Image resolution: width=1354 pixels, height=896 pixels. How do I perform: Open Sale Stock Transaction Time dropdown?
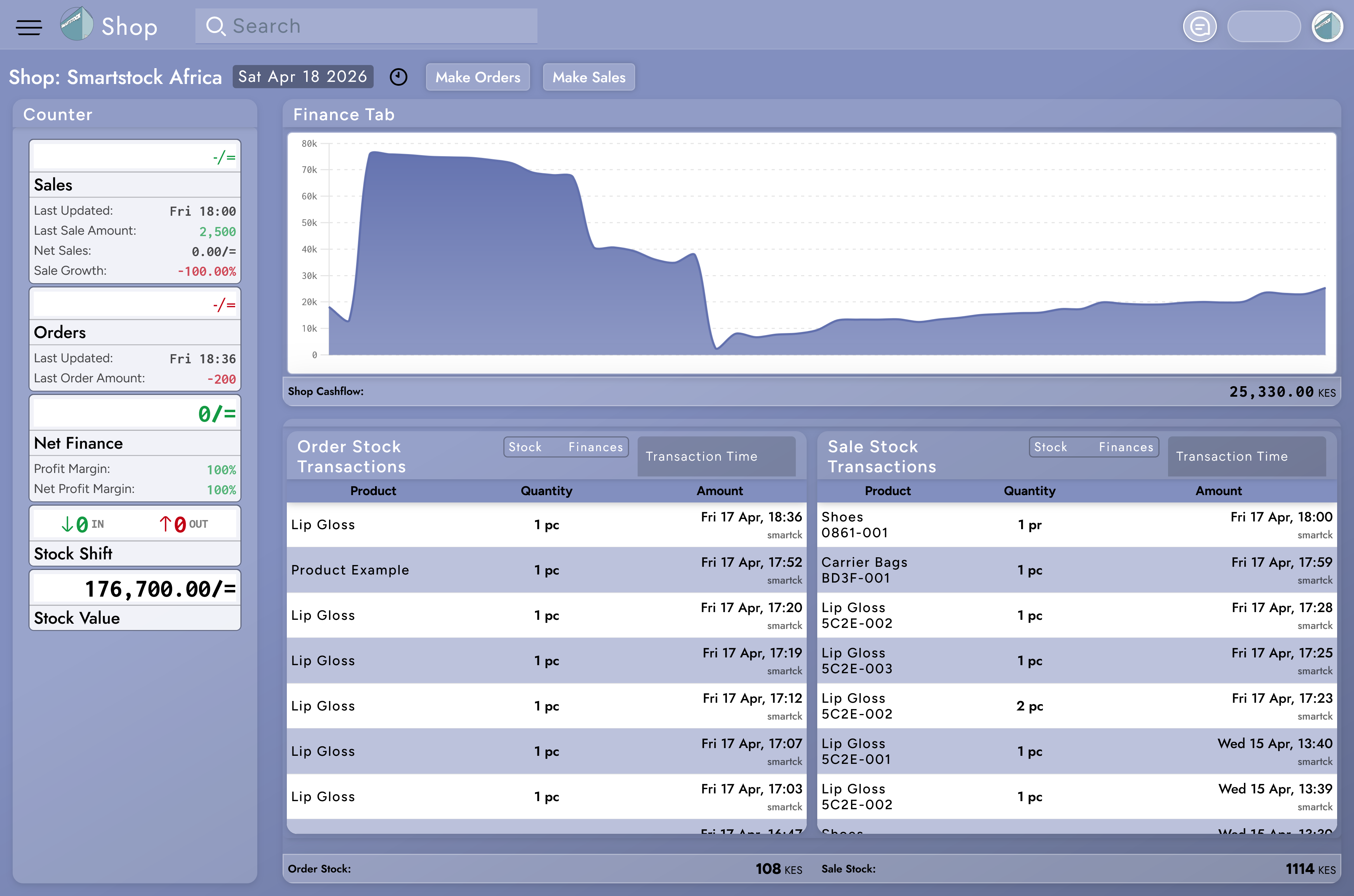1246,456
